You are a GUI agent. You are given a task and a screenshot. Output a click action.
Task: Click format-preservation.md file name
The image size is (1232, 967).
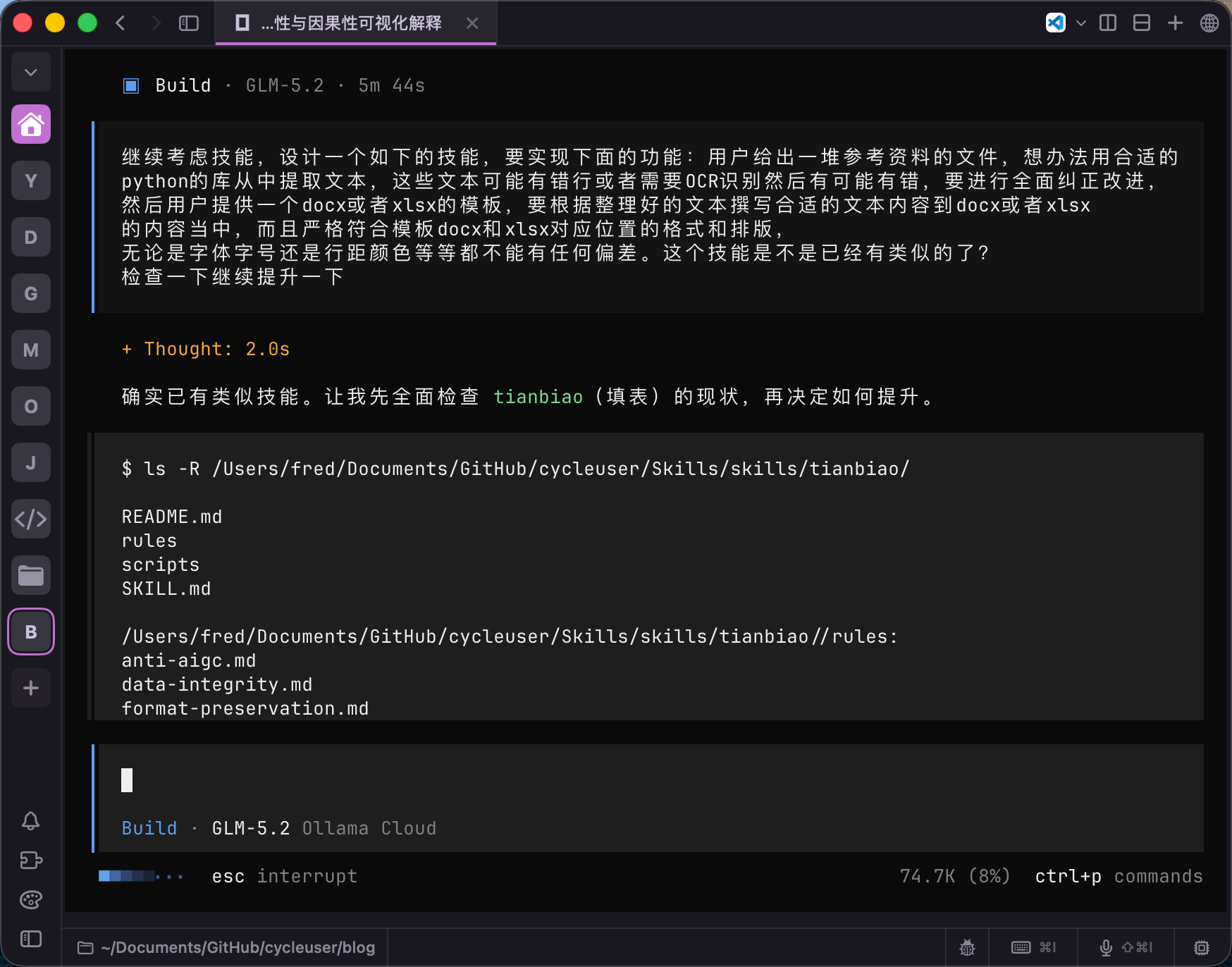tap(245, 708)
